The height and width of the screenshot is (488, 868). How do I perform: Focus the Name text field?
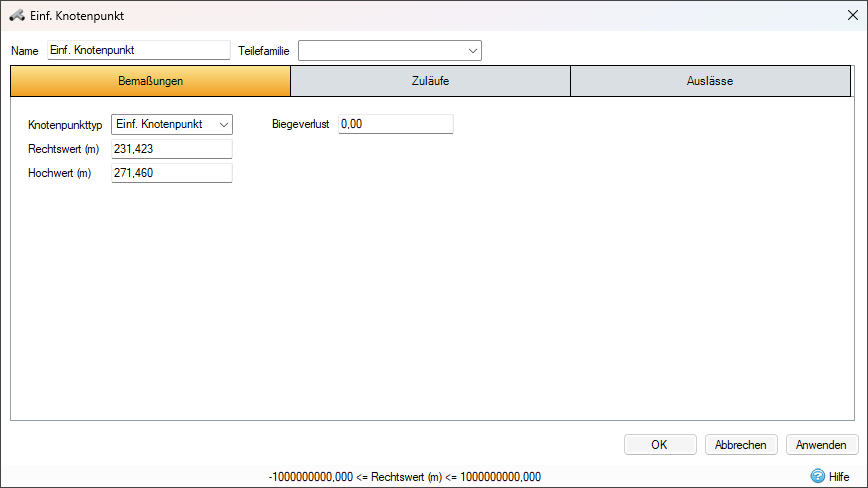click(139, 50)
